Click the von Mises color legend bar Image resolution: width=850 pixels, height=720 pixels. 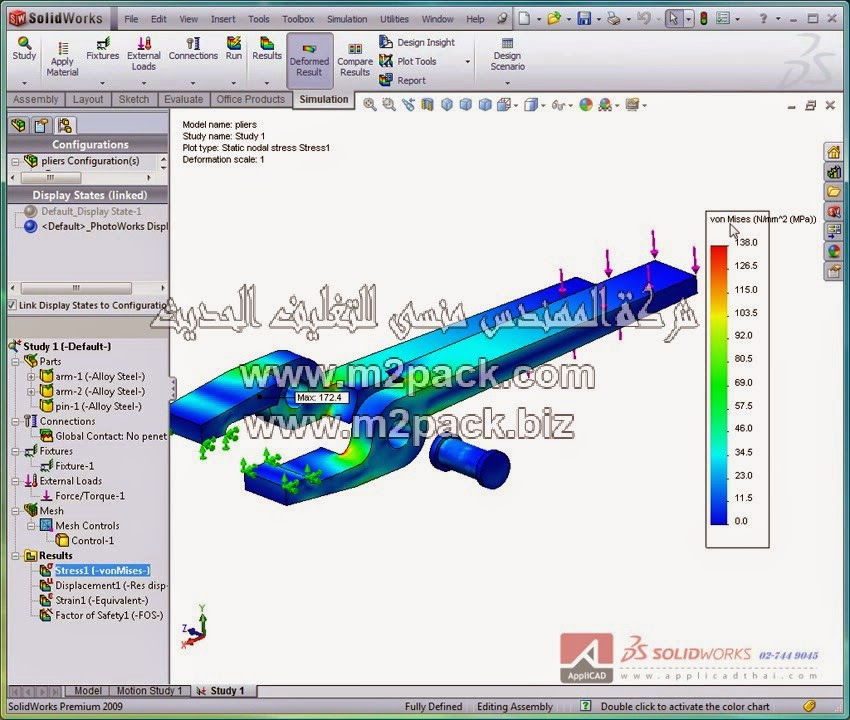point(719,385)
